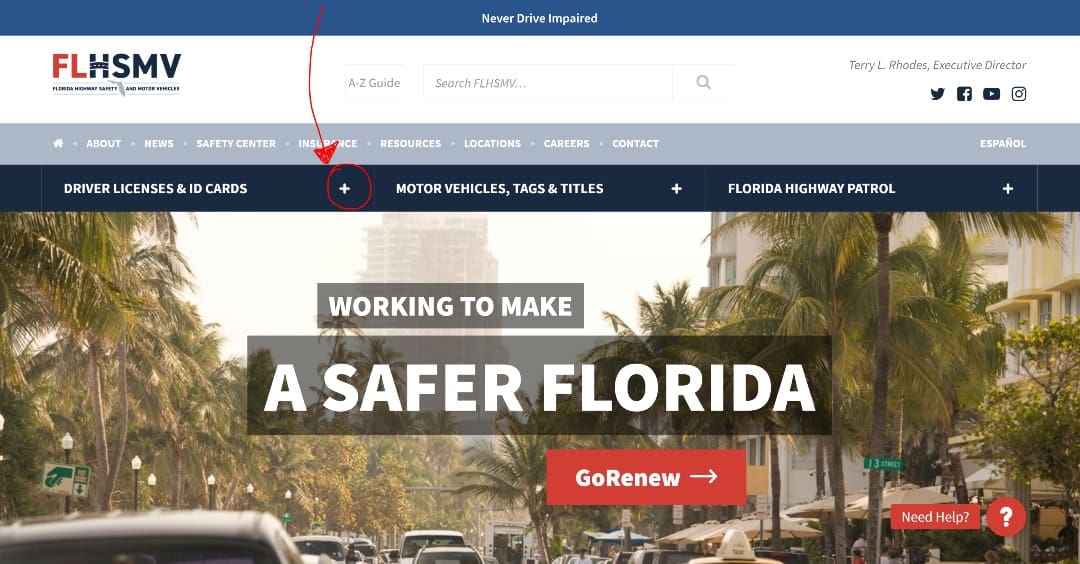Open the About menu item
1080x564 pixels.
click(x=103, y=143)
